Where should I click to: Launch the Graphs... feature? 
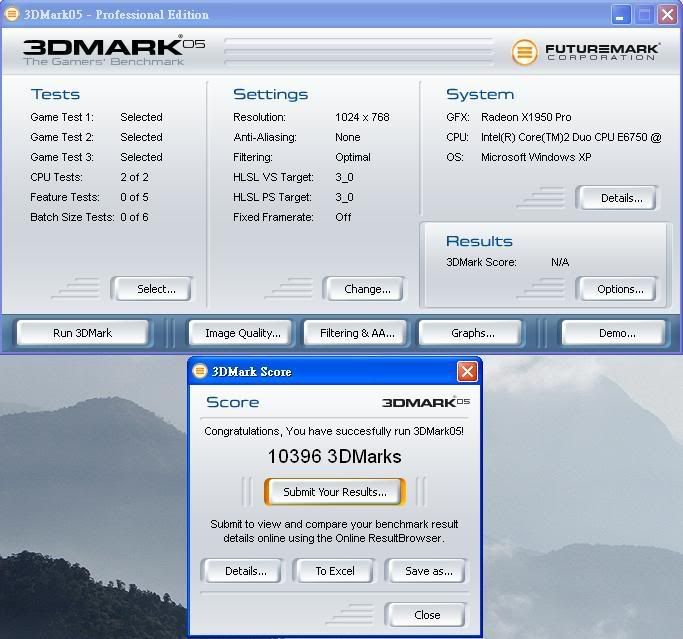pos(473,333)
